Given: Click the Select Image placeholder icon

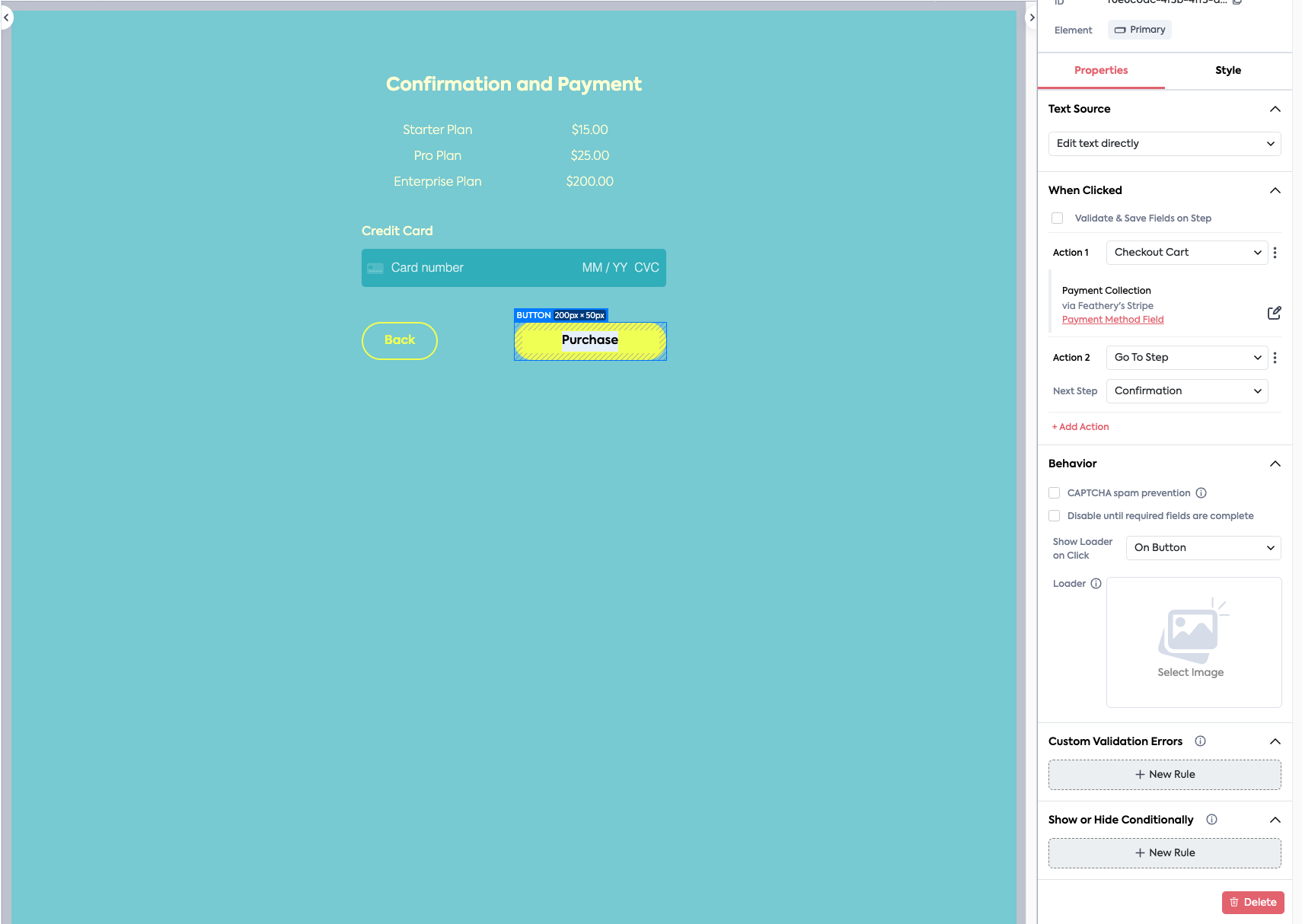Looking at the screenshot, I should point(1192,630).
